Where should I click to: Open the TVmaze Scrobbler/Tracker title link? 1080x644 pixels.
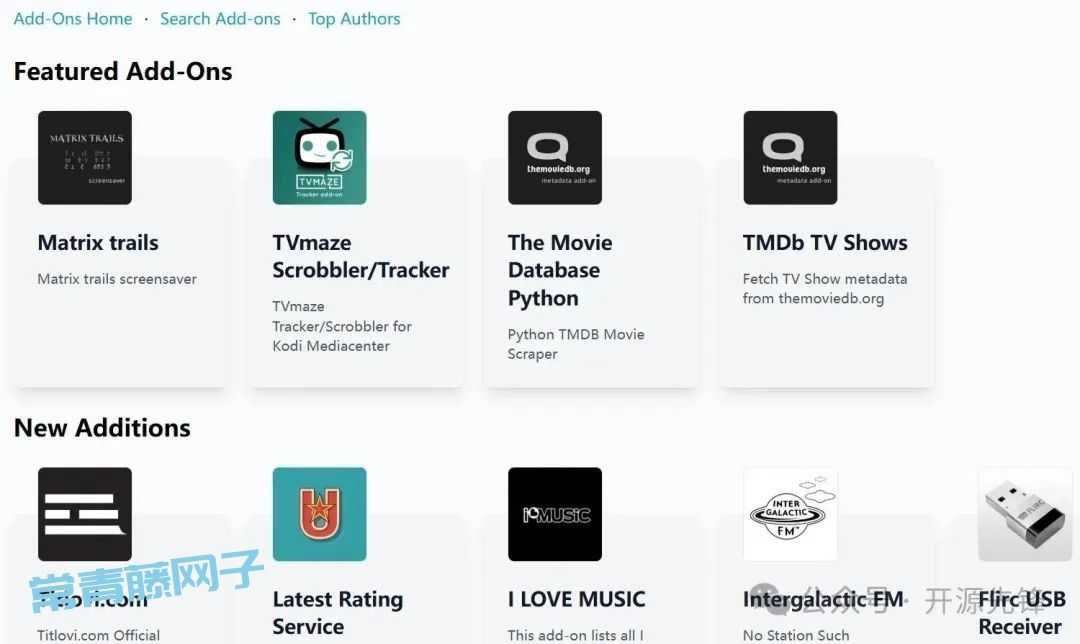click(x=361, y=256)
